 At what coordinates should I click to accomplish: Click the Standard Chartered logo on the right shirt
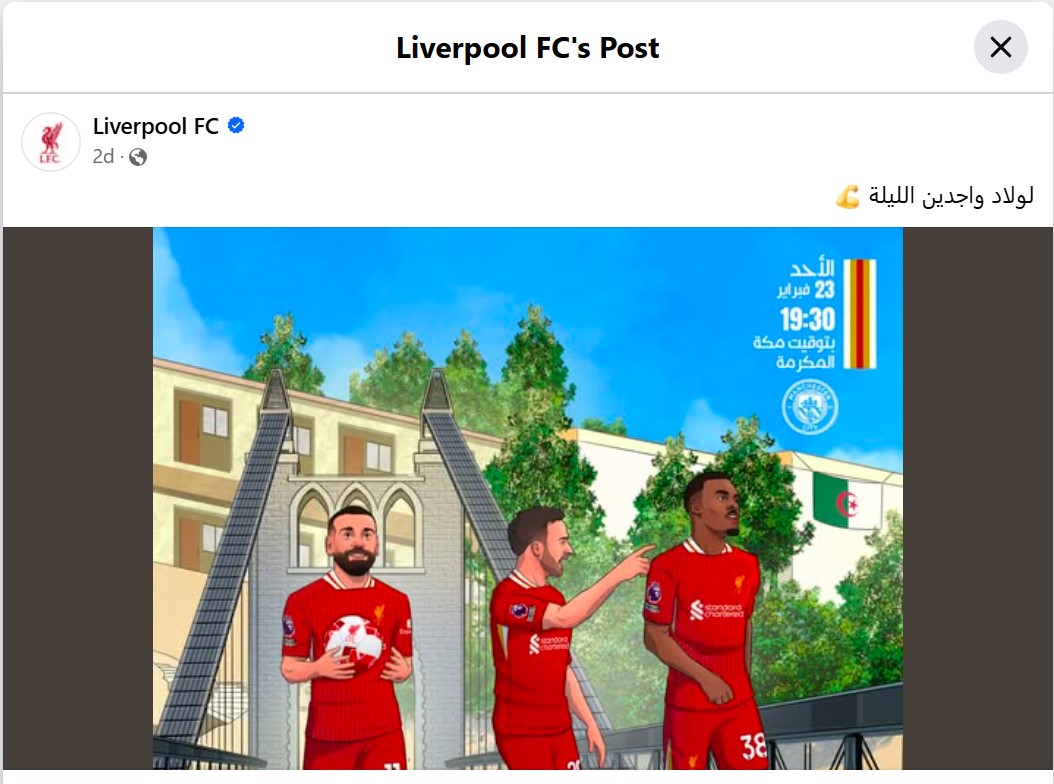pyautogui.click(x=717, y=610)
